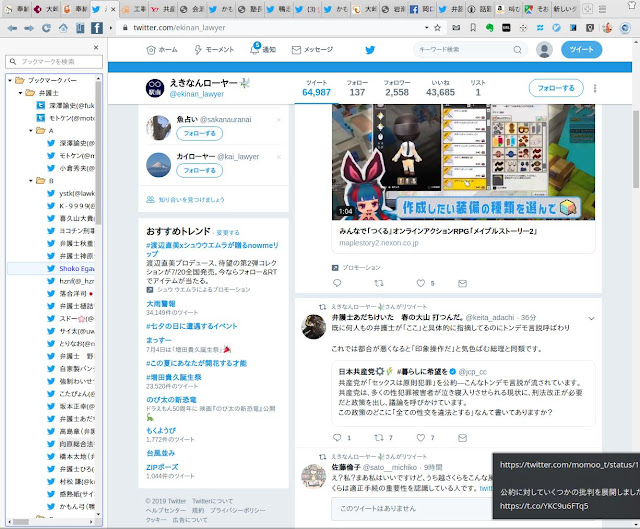Show the ツイート 64,987 profile tab
Viewport: 640px width, 529px height.
[x=316, y=88]
